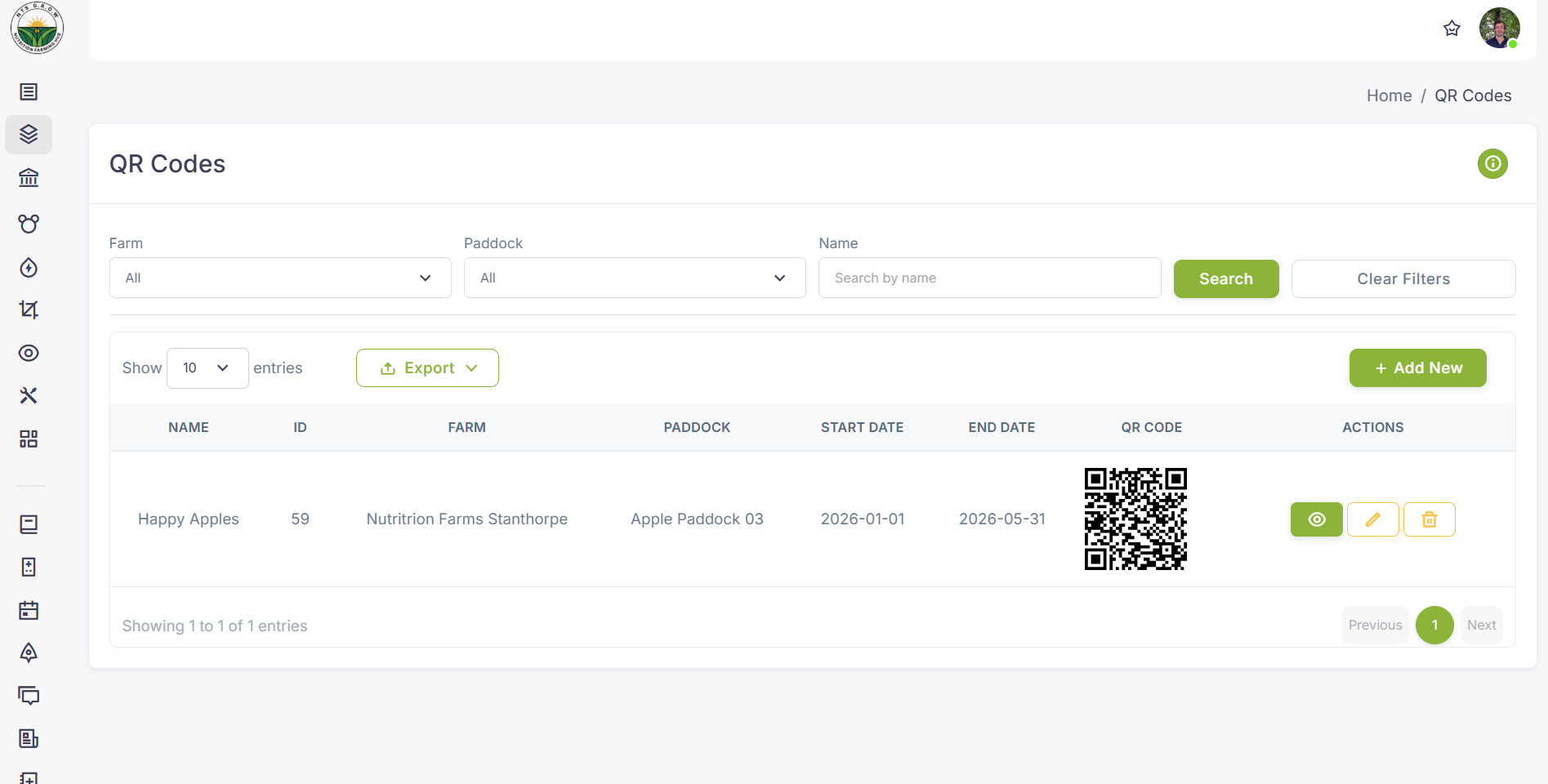Go to the Home breadcrumb link
Viewport: 1548px width, 784px height.
click(1389, 96)
